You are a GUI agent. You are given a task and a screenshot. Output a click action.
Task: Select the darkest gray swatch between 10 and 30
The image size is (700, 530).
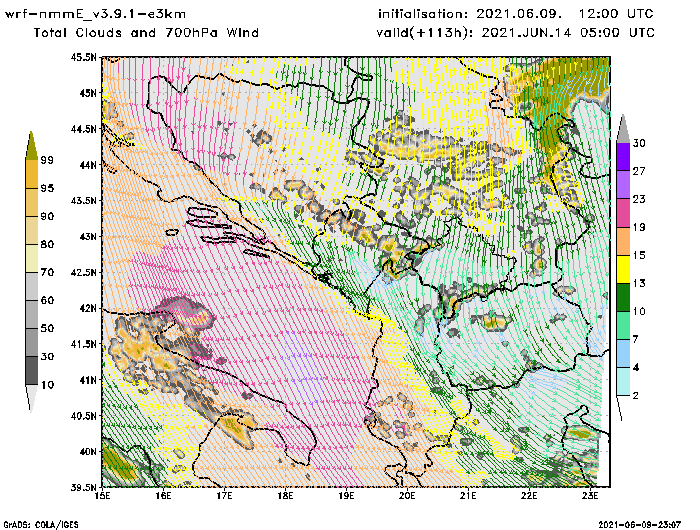[x=32, y=371]
